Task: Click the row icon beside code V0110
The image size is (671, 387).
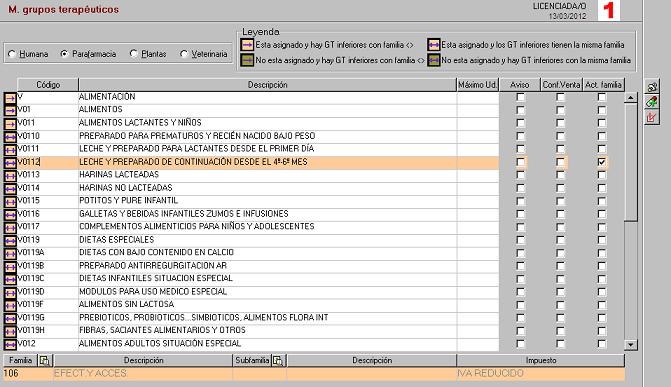Action: pos(10,137)
